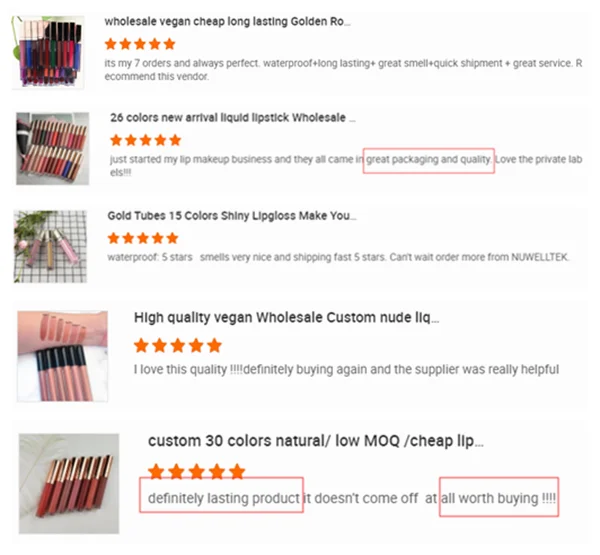Click star rating under nude liquid listing

(x=178, y=345)
